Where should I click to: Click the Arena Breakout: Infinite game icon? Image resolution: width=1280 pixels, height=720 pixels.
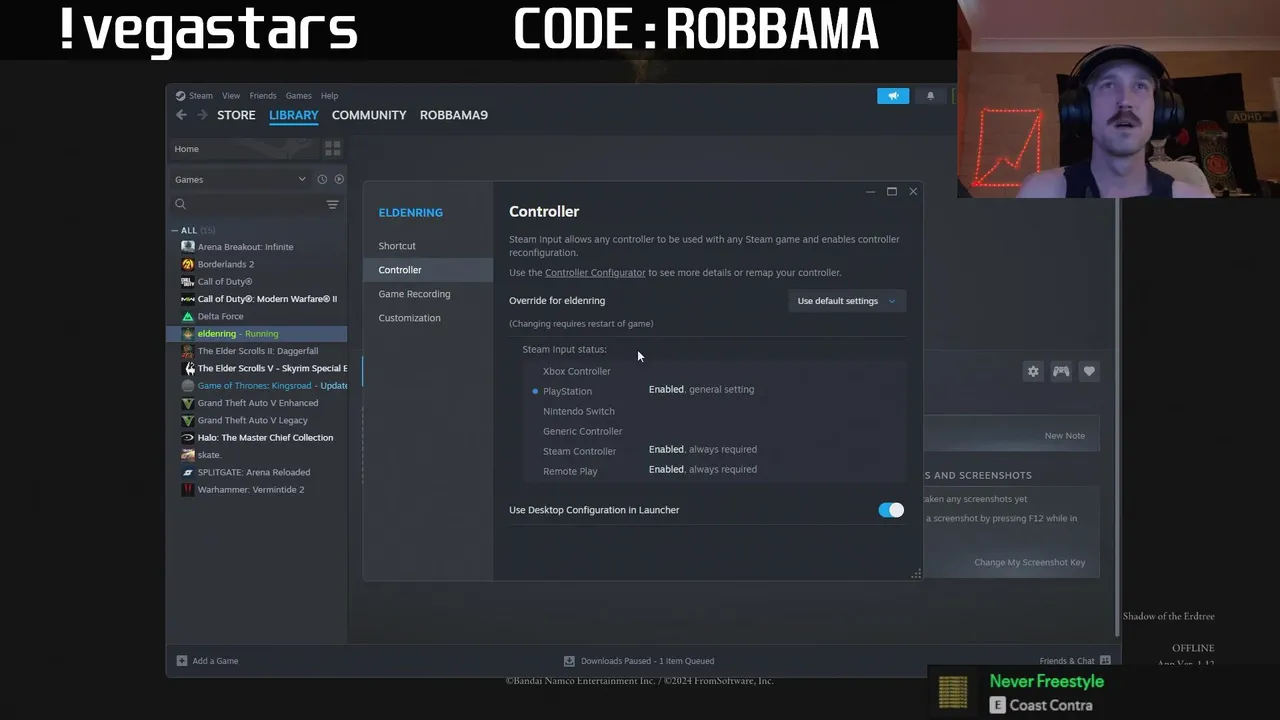[188, 247]
